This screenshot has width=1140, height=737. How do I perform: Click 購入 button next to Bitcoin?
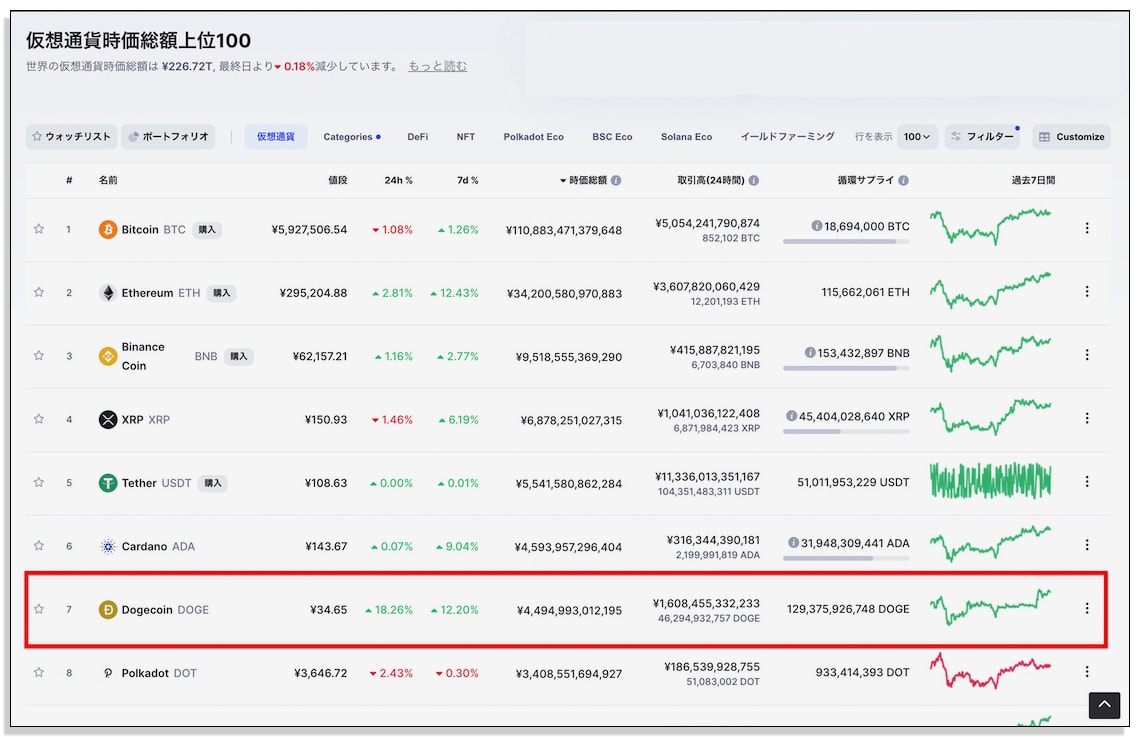pos(207,230)
